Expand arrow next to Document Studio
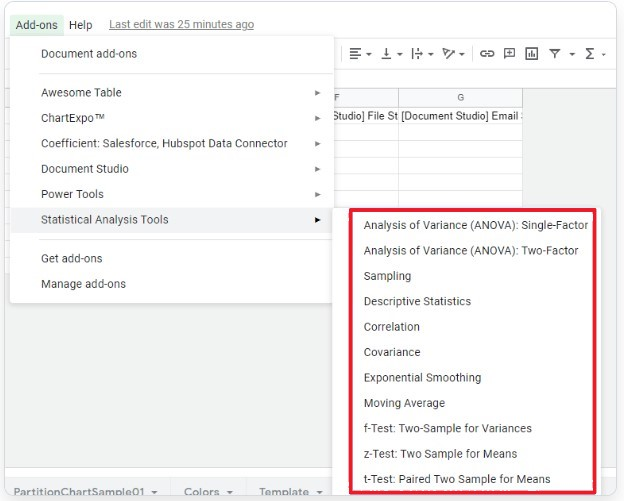The height and width of the screenshot is (501, 624). click(317, 169)
